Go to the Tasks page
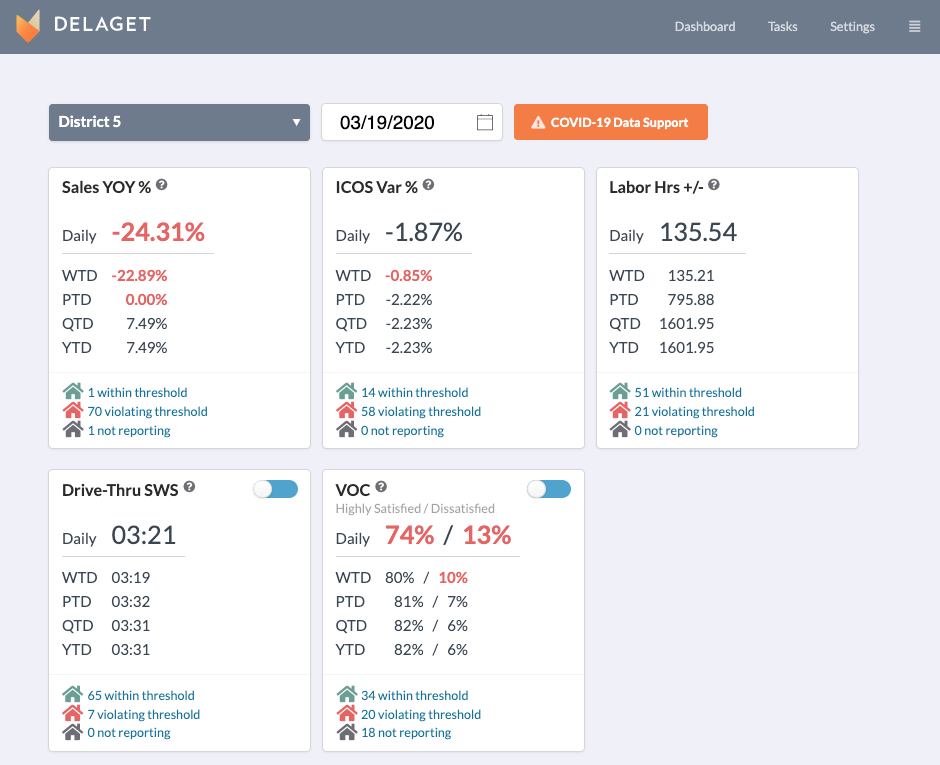The height and width of the screenshot is (765, 940). (782, 27)
